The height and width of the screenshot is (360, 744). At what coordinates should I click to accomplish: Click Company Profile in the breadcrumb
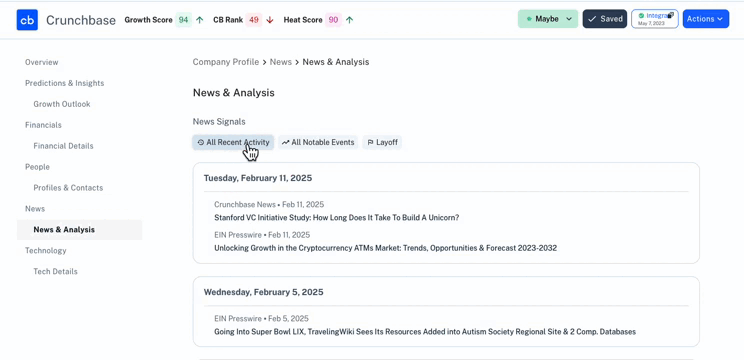point(226,62)
